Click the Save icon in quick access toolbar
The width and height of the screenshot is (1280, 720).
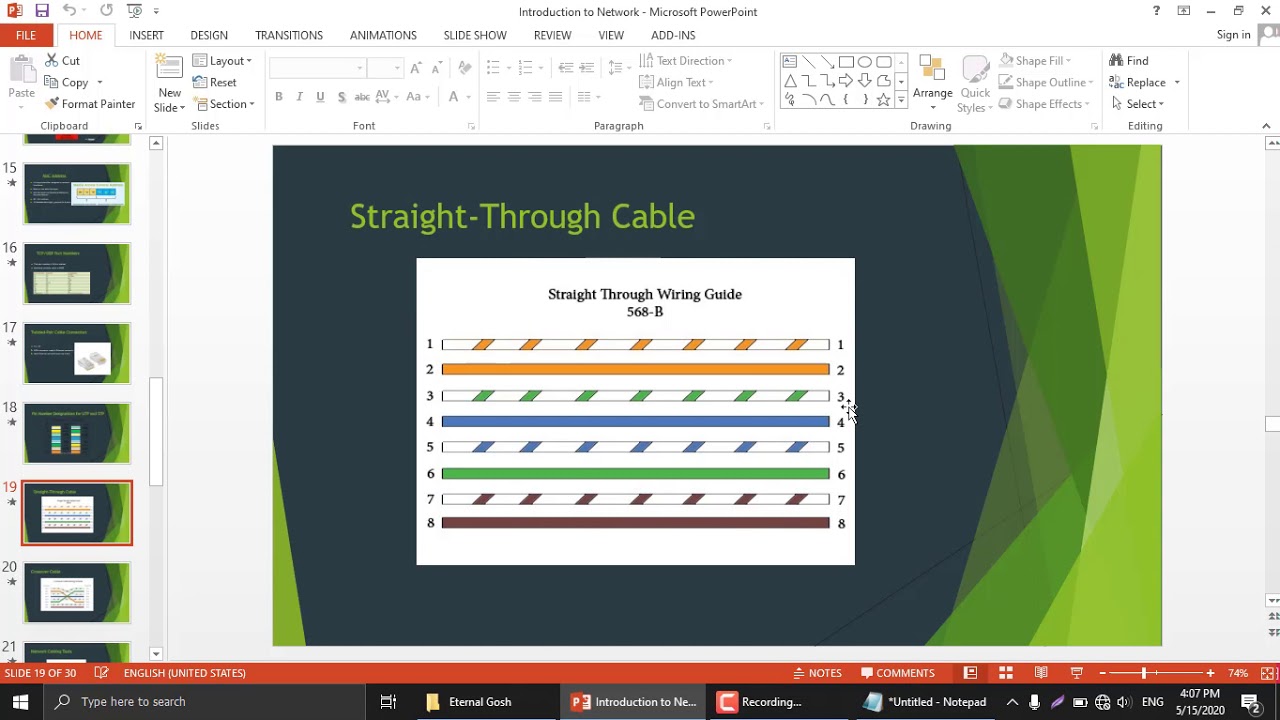(x=42, y=11)
